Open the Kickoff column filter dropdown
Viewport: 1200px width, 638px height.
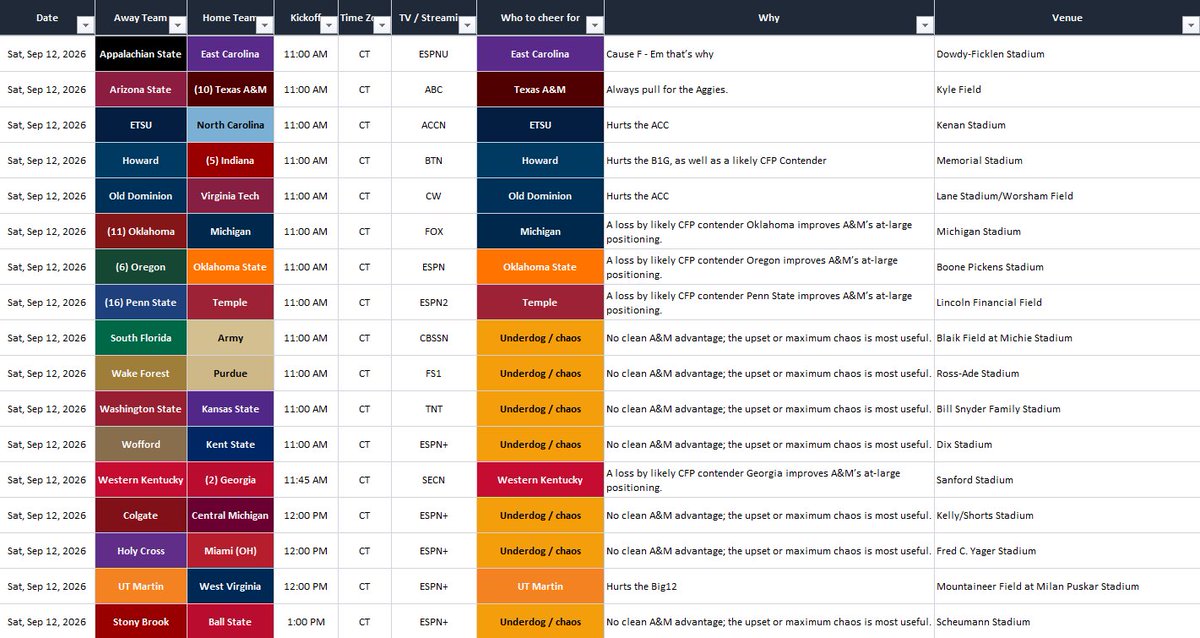click(x=327, y=26)
